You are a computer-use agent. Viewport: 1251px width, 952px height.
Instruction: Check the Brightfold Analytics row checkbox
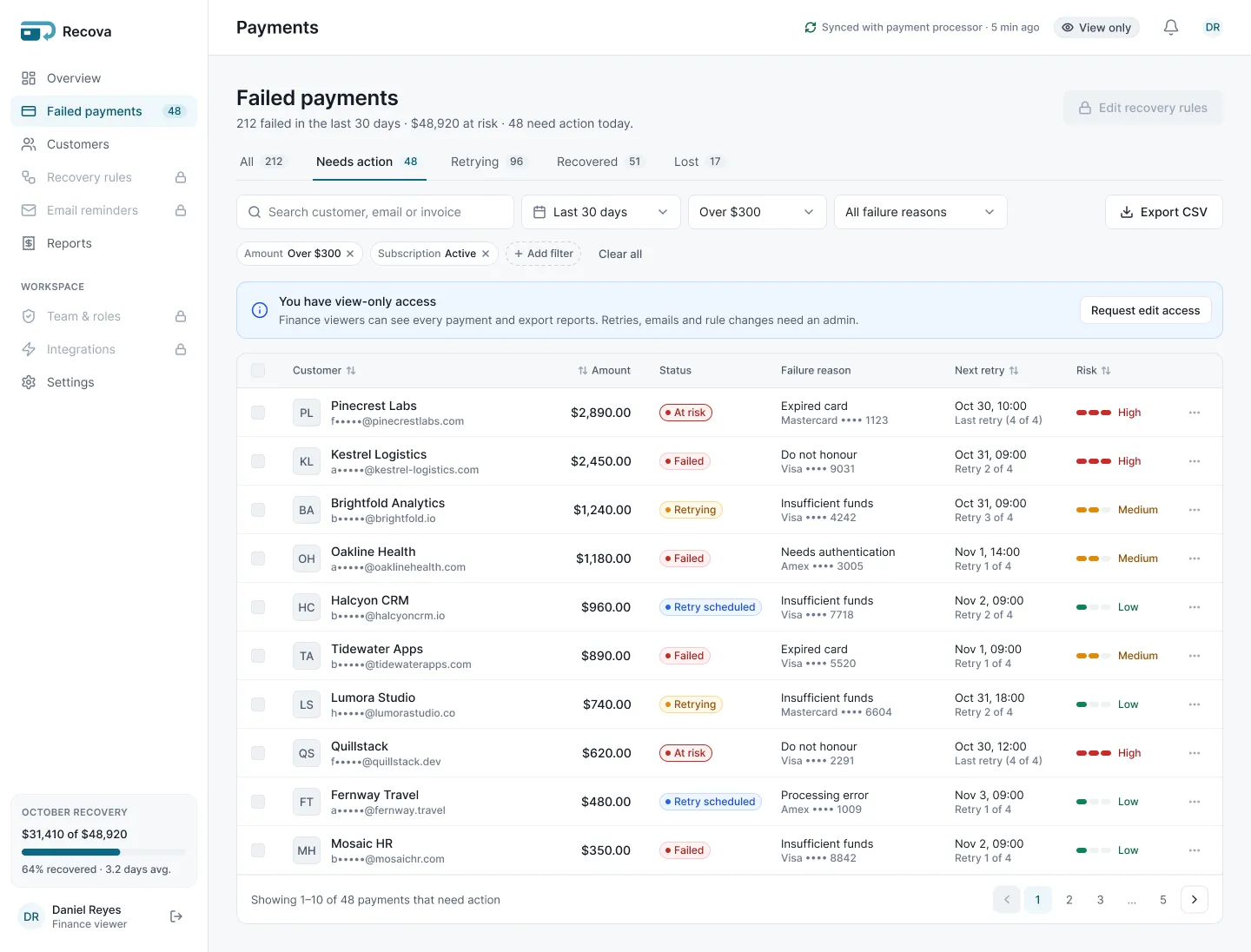(x=258, y=510)
